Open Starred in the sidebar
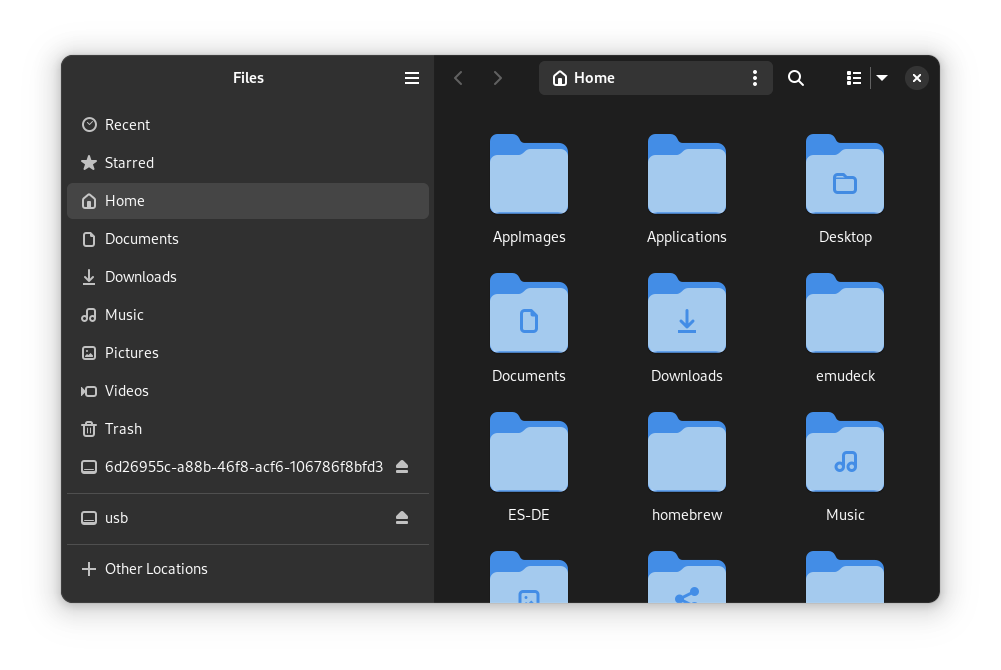Viewport: 1001px width, 670px height. point(129,163)
